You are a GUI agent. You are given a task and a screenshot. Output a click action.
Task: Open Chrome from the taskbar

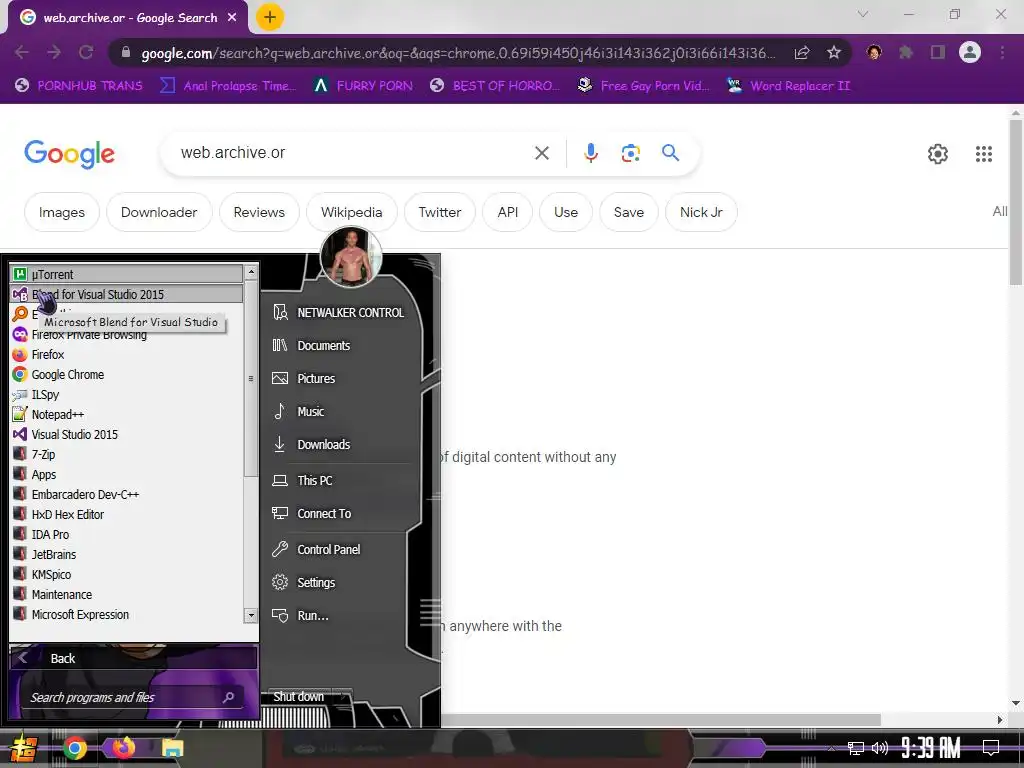point(75,748)
